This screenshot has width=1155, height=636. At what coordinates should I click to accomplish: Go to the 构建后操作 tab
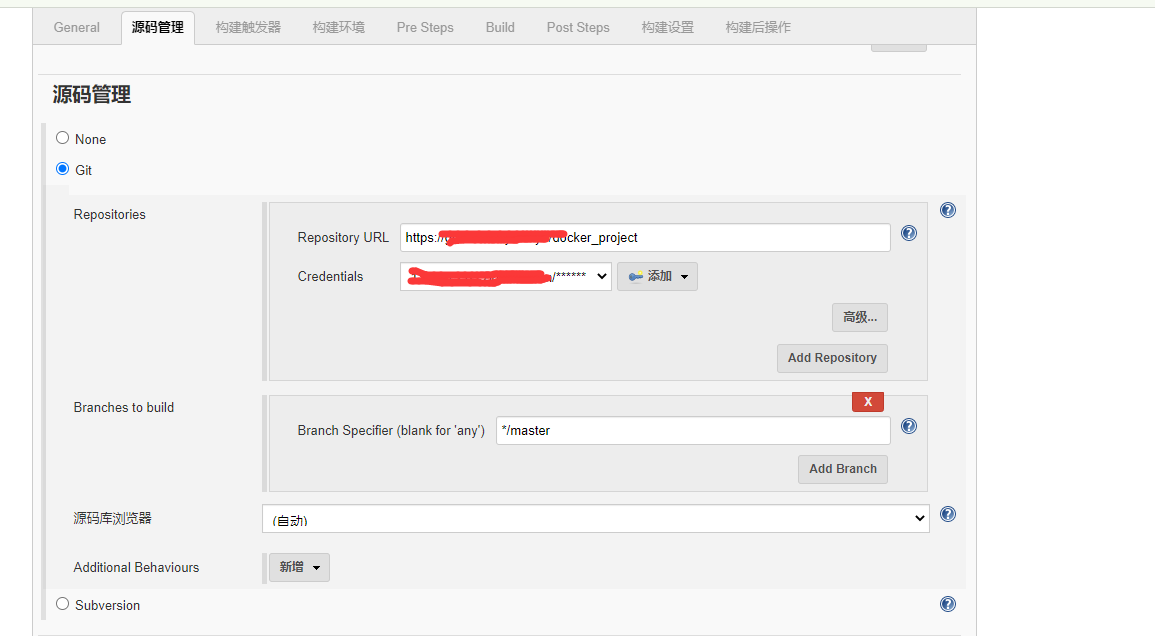[758, 27]
